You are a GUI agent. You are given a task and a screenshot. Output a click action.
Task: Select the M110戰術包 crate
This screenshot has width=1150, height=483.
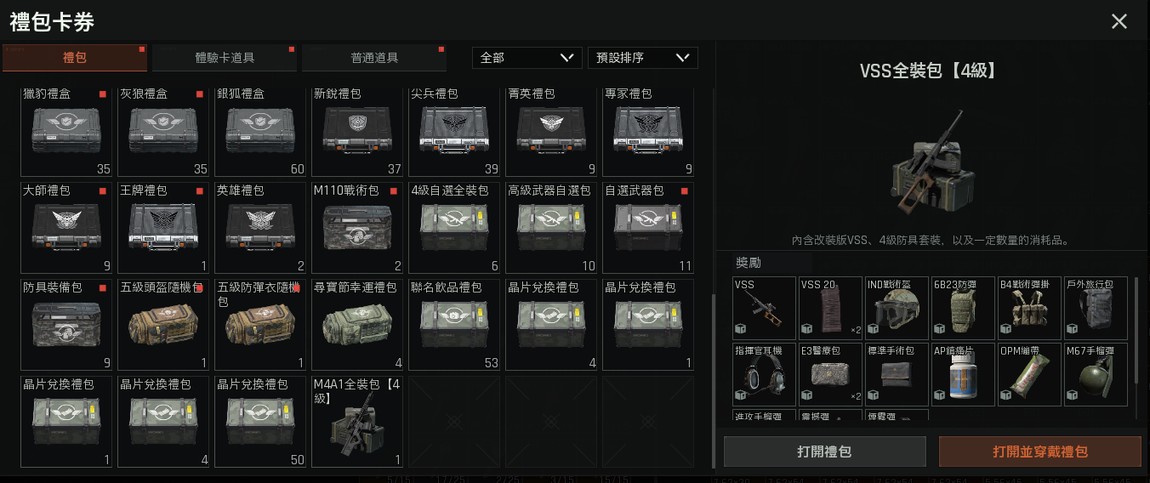click(x=357, y=227)
